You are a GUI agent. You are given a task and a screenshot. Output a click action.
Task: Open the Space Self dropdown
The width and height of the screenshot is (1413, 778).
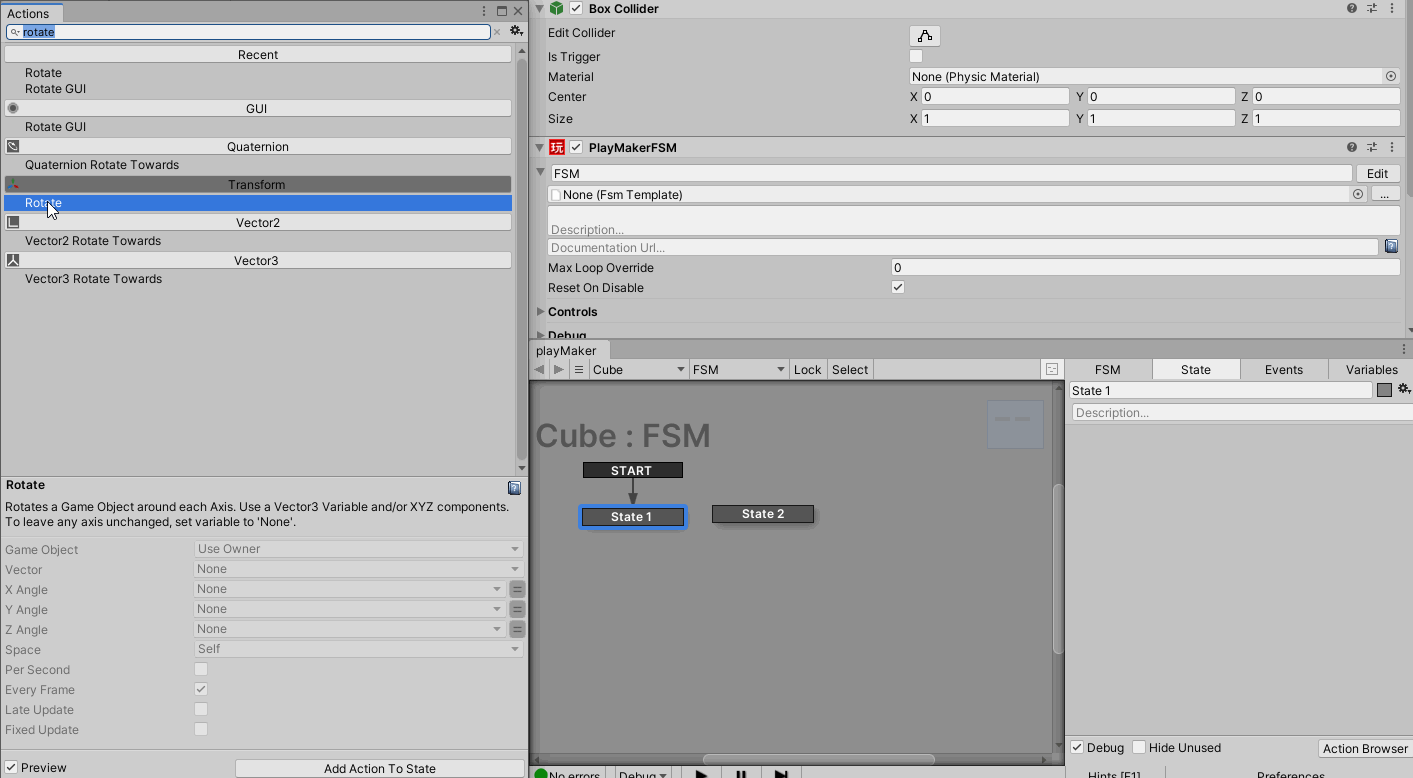(x=358, y=649)
